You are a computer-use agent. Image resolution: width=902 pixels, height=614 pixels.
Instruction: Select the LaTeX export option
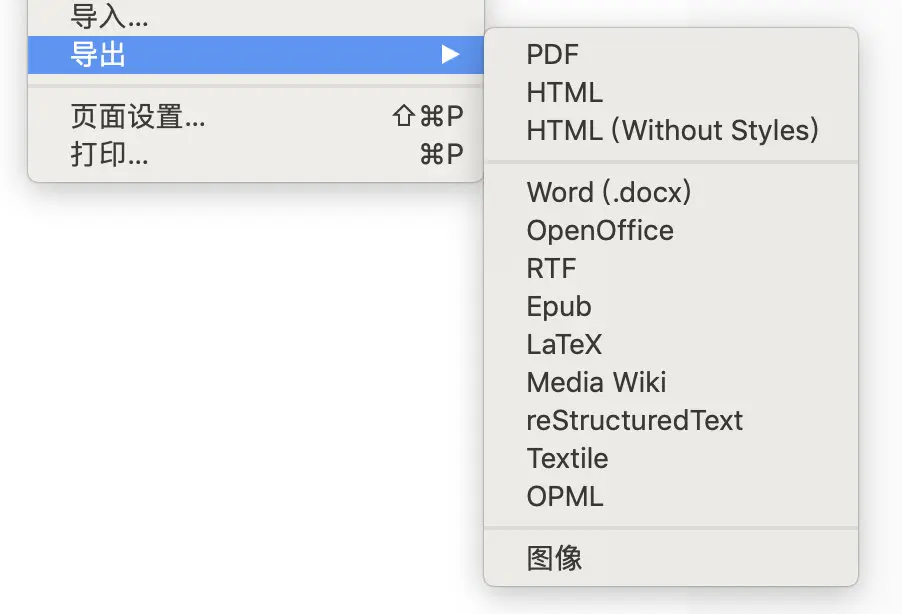pyautogui.click(x=565, y=345)
